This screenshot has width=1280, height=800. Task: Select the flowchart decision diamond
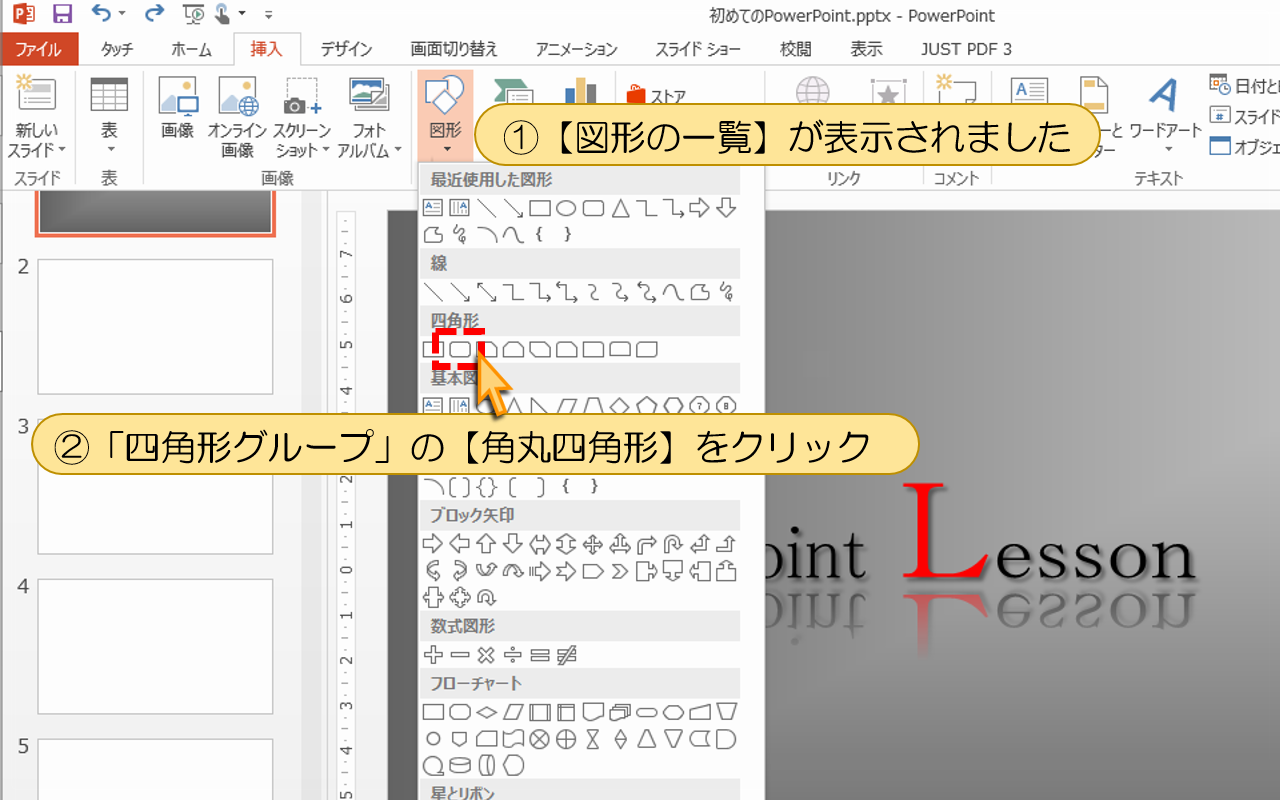pos(487,712)
